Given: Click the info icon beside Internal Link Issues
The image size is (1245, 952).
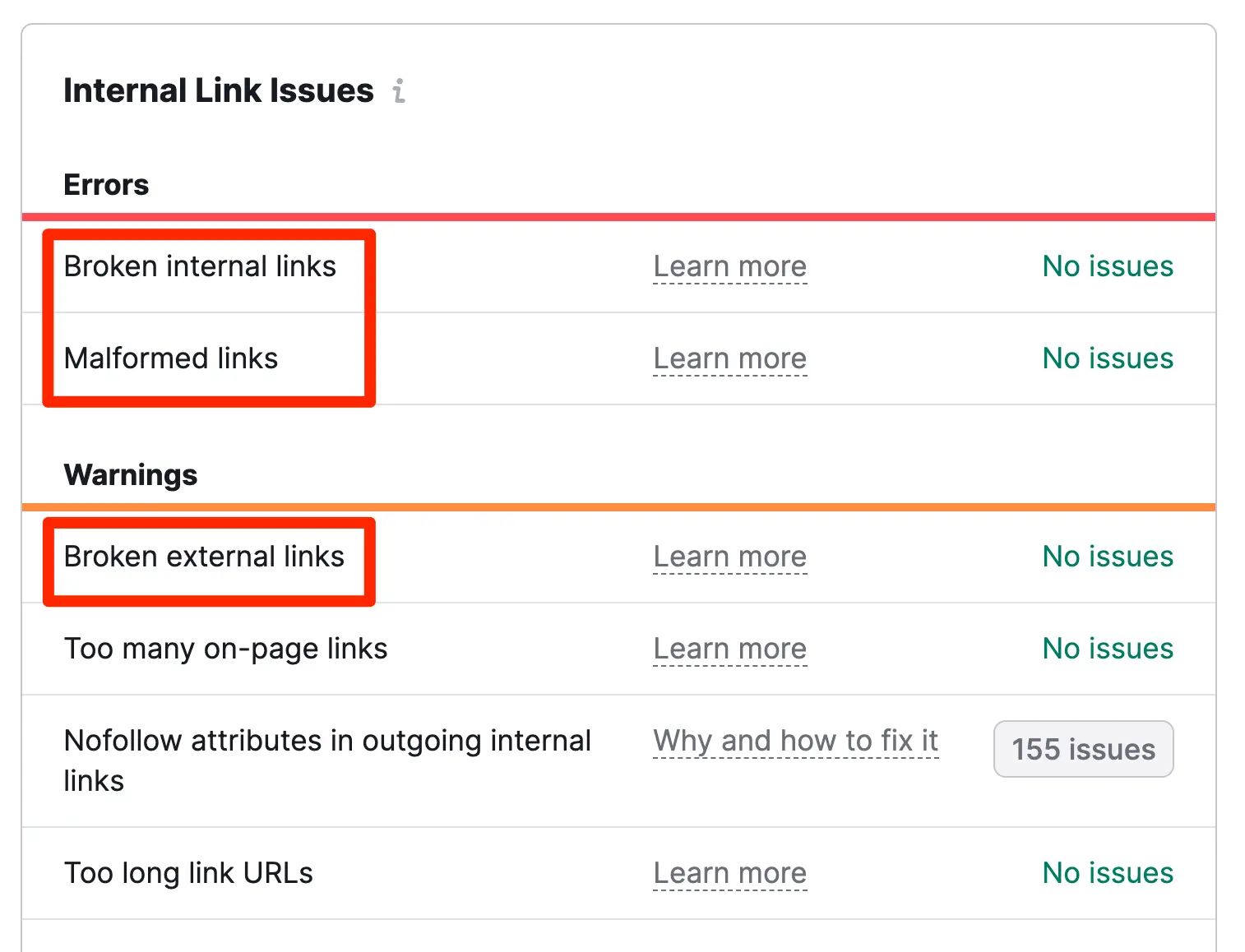Looking at the screenshot, I should pyautogui.click(x=399, y=90).
